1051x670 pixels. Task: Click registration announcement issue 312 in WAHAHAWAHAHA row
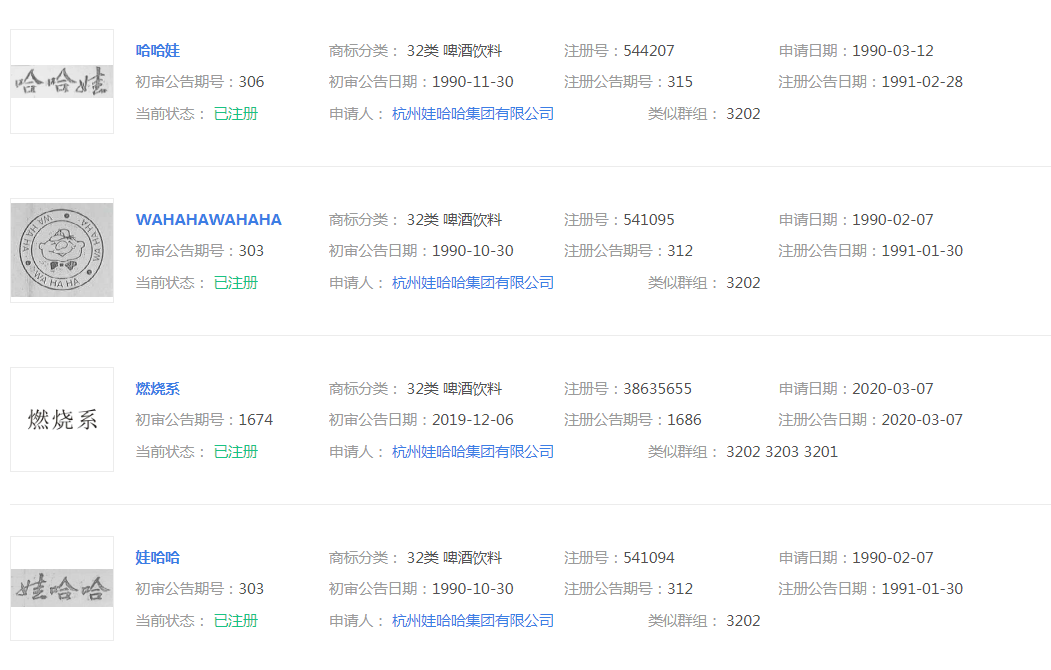(x=680, y=251)
